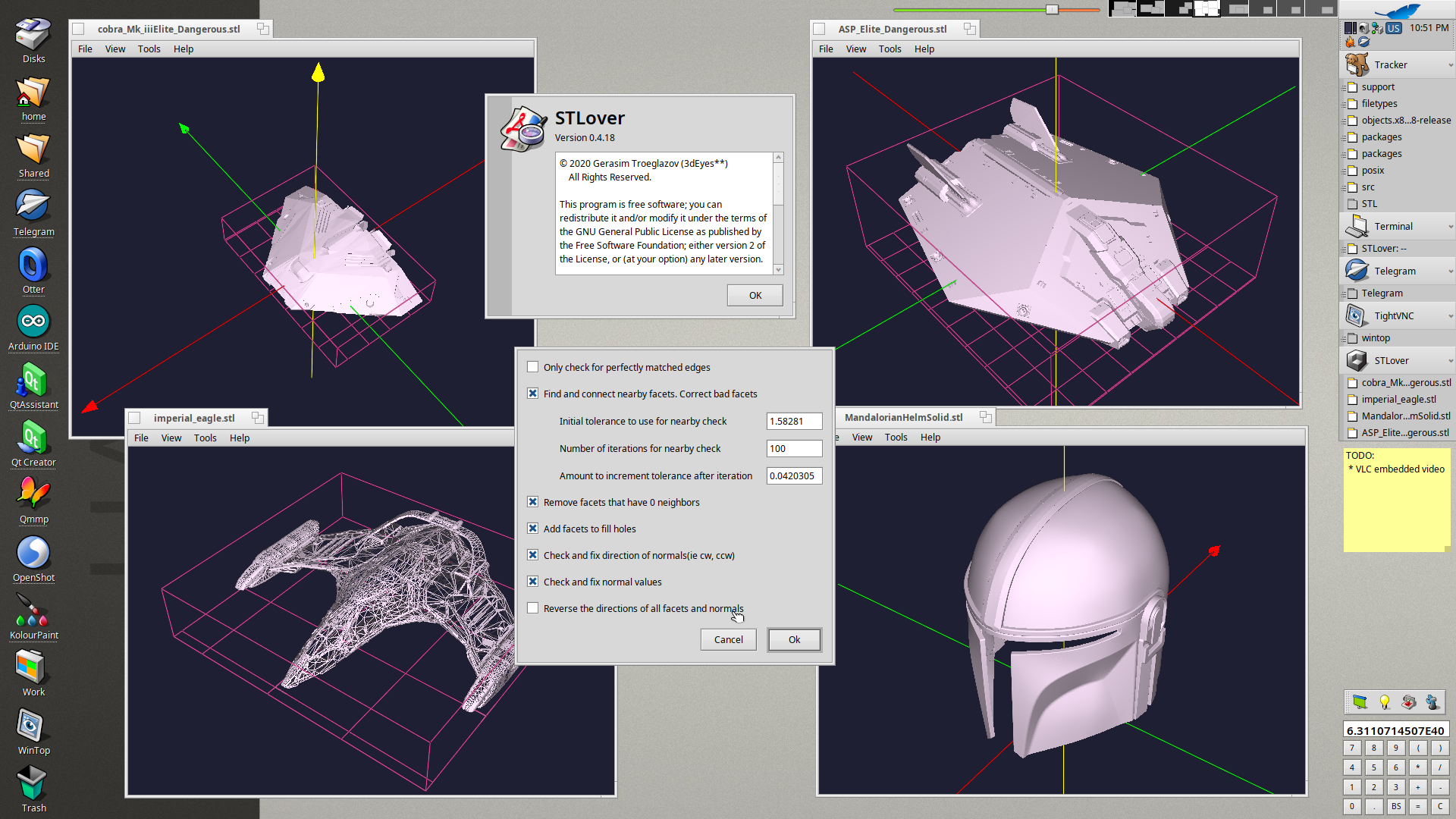The image size is (1456, 819).
Task: Enable Reverse directions of all facets and normals
Action: point(533,608)
